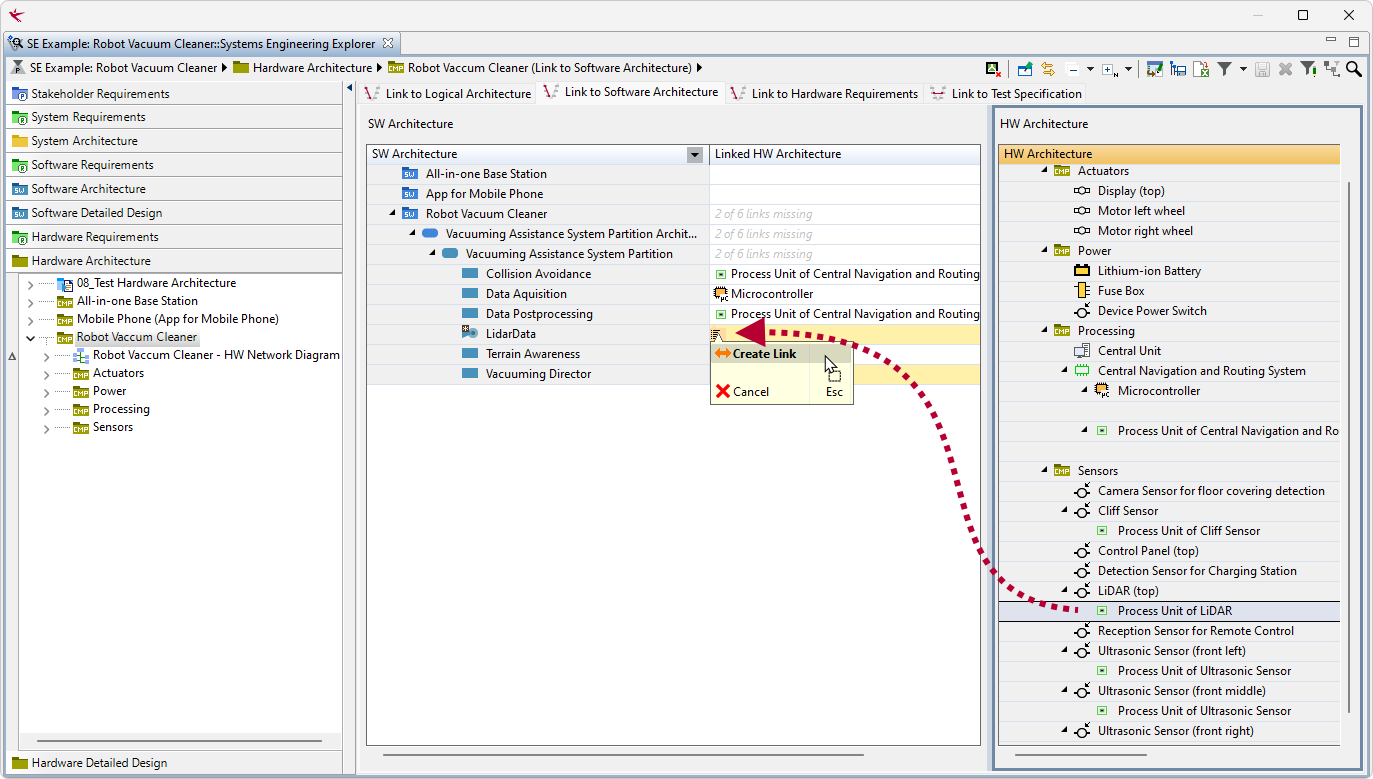This screenshot has height=779, width=1373.
Task: Click the LidarData row icon
Action: click(x=469, y=333)
